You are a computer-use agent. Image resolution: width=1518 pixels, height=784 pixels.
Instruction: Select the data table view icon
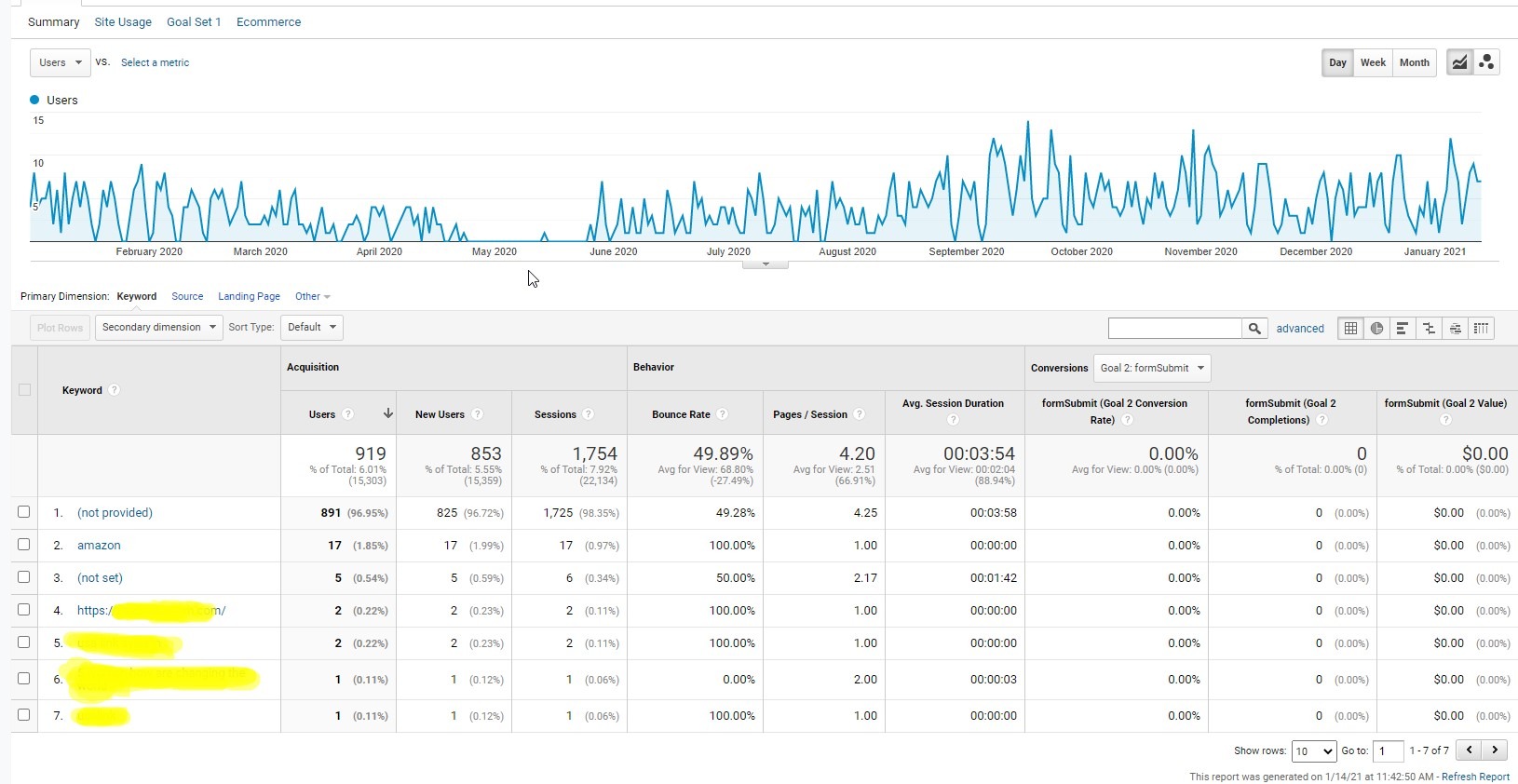(x=1350, y=328)
